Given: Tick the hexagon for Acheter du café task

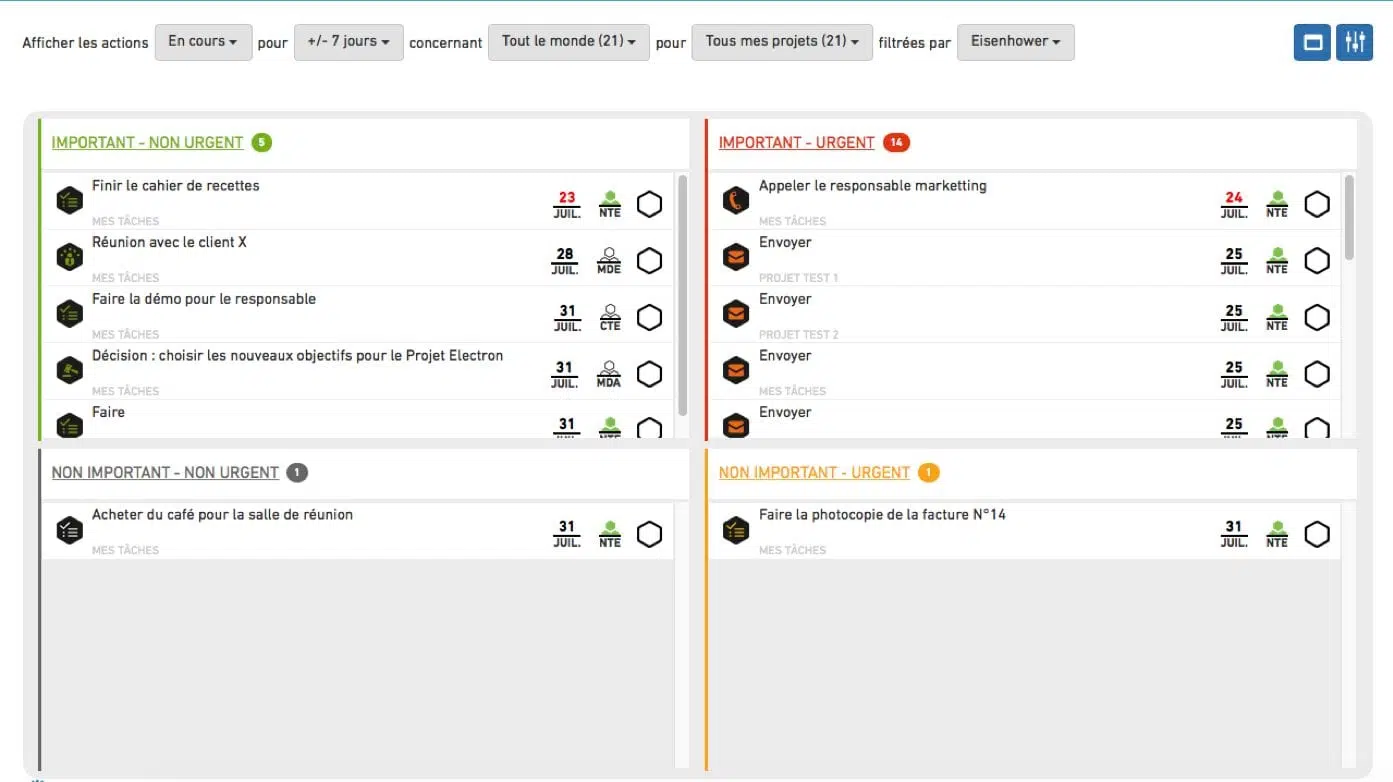Looking at the screenshot, I should click(650, 534).
